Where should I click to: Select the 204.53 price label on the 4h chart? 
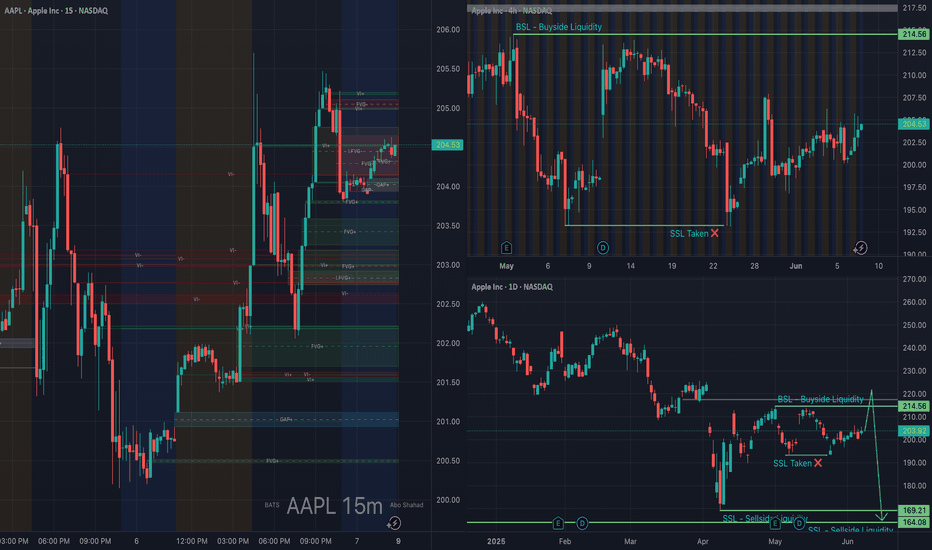(914, 124)
